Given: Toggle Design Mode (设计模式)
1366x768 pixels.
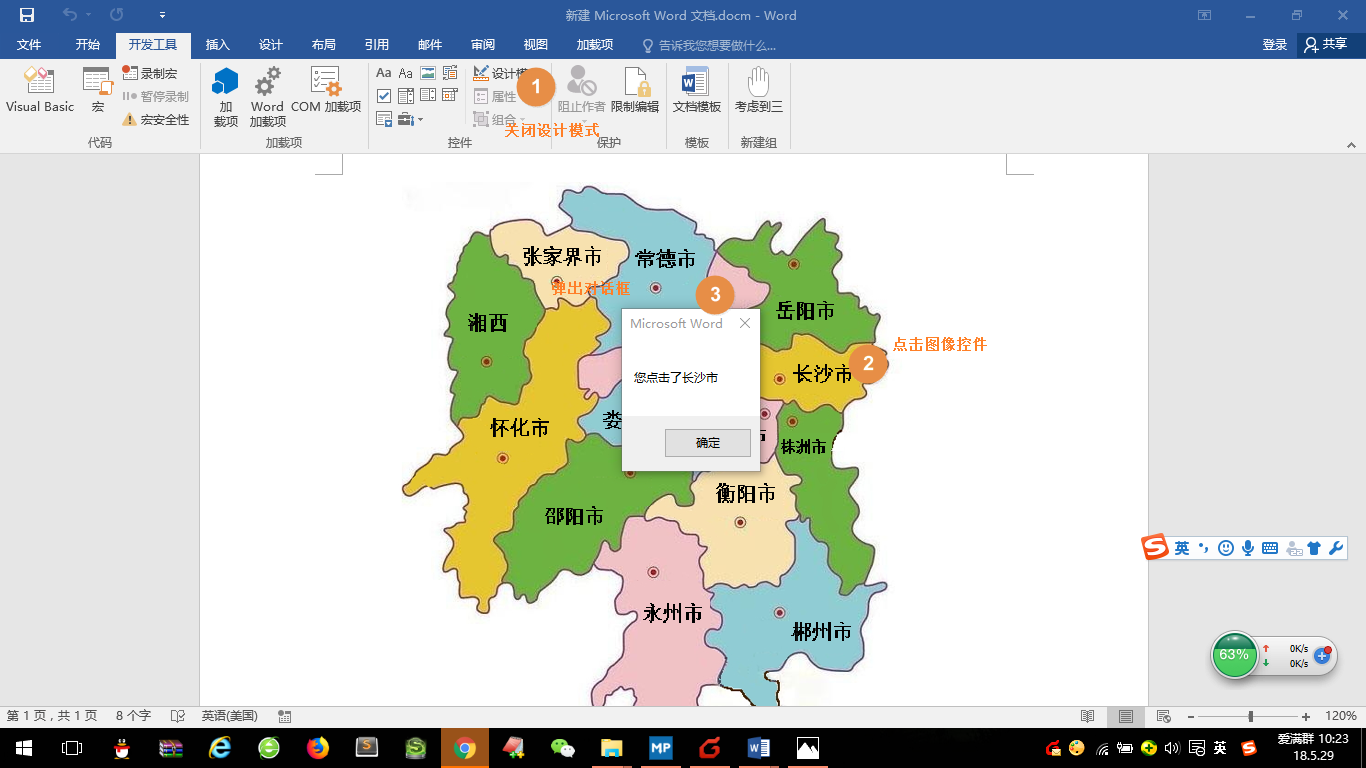Looking at the screenshot, I should [501, 73].
